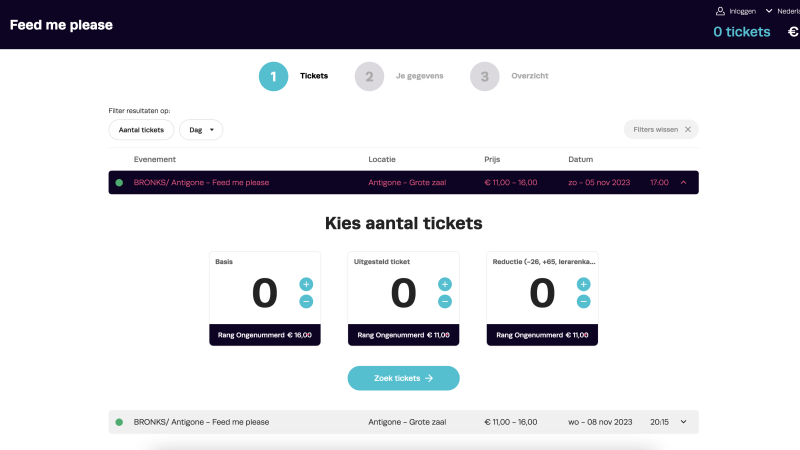Click the user account icon next to Inloggen
This screenshot has height=450, width=800.
coord(719,11)
